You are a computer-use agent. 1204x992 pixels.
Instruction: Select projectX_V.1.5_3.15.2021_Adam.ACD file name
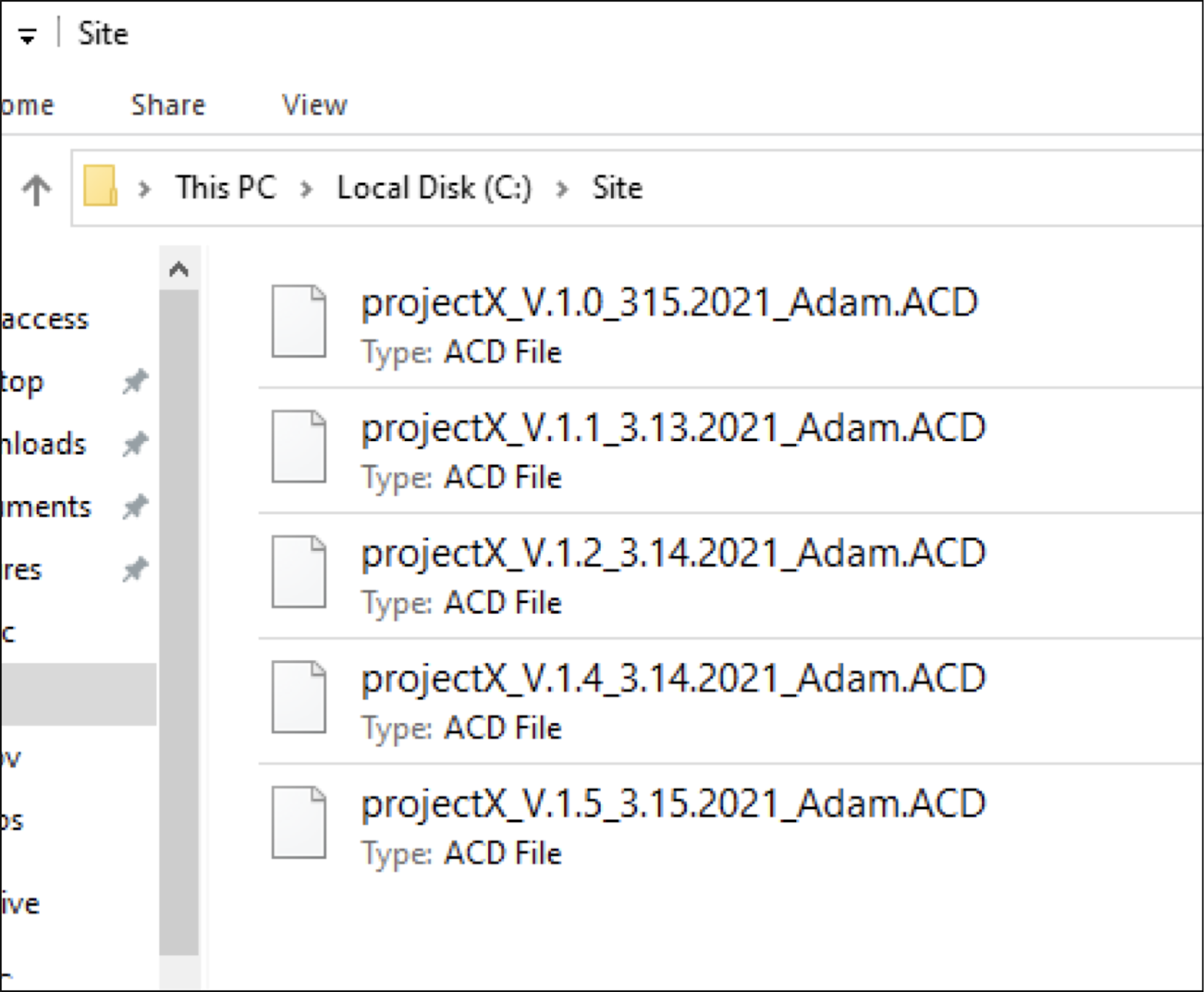tap(673, 803)
